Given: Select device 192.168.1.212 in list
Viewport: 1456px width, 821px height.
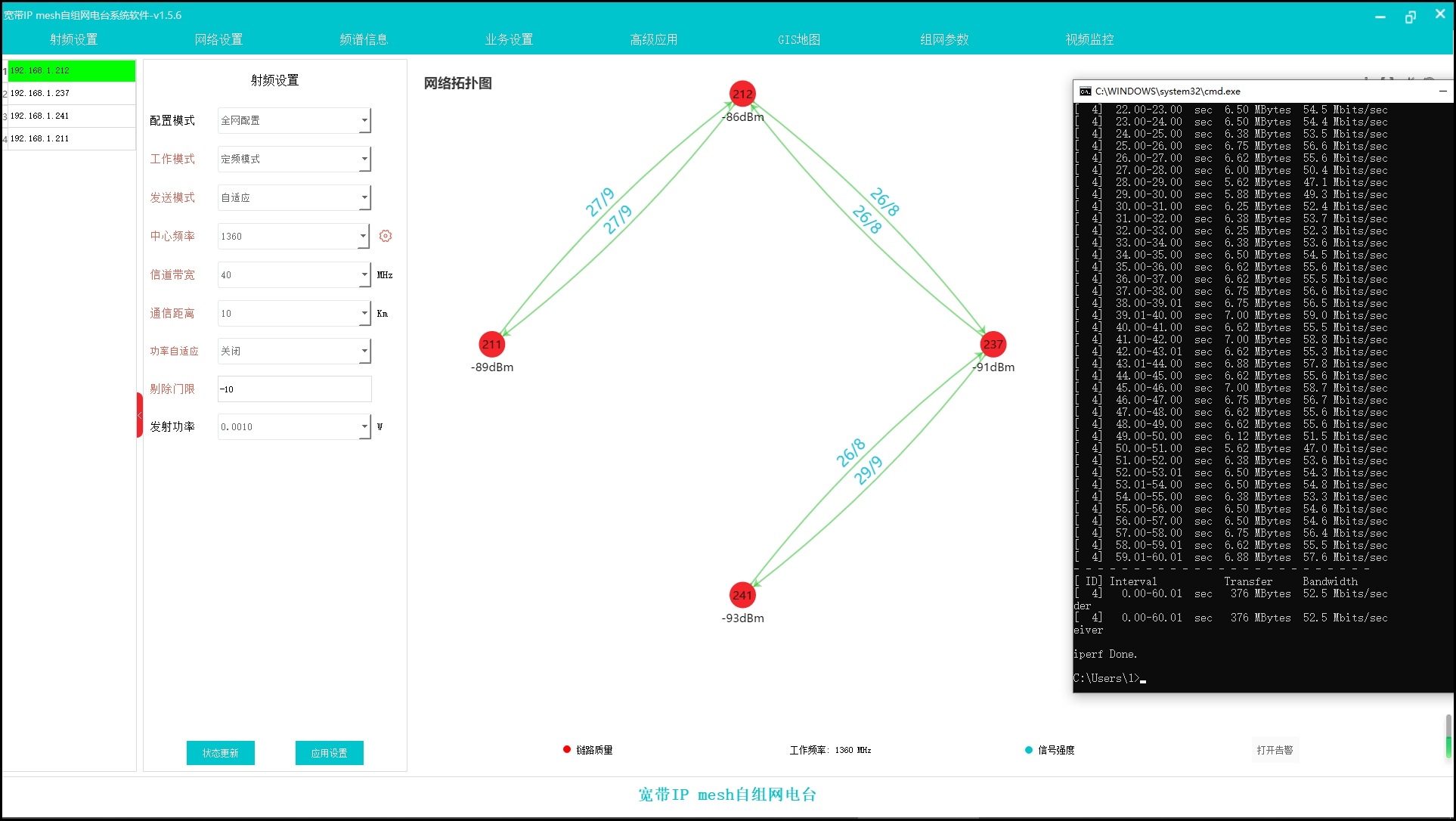Looking at the screenshot, I should click(71, 70).
